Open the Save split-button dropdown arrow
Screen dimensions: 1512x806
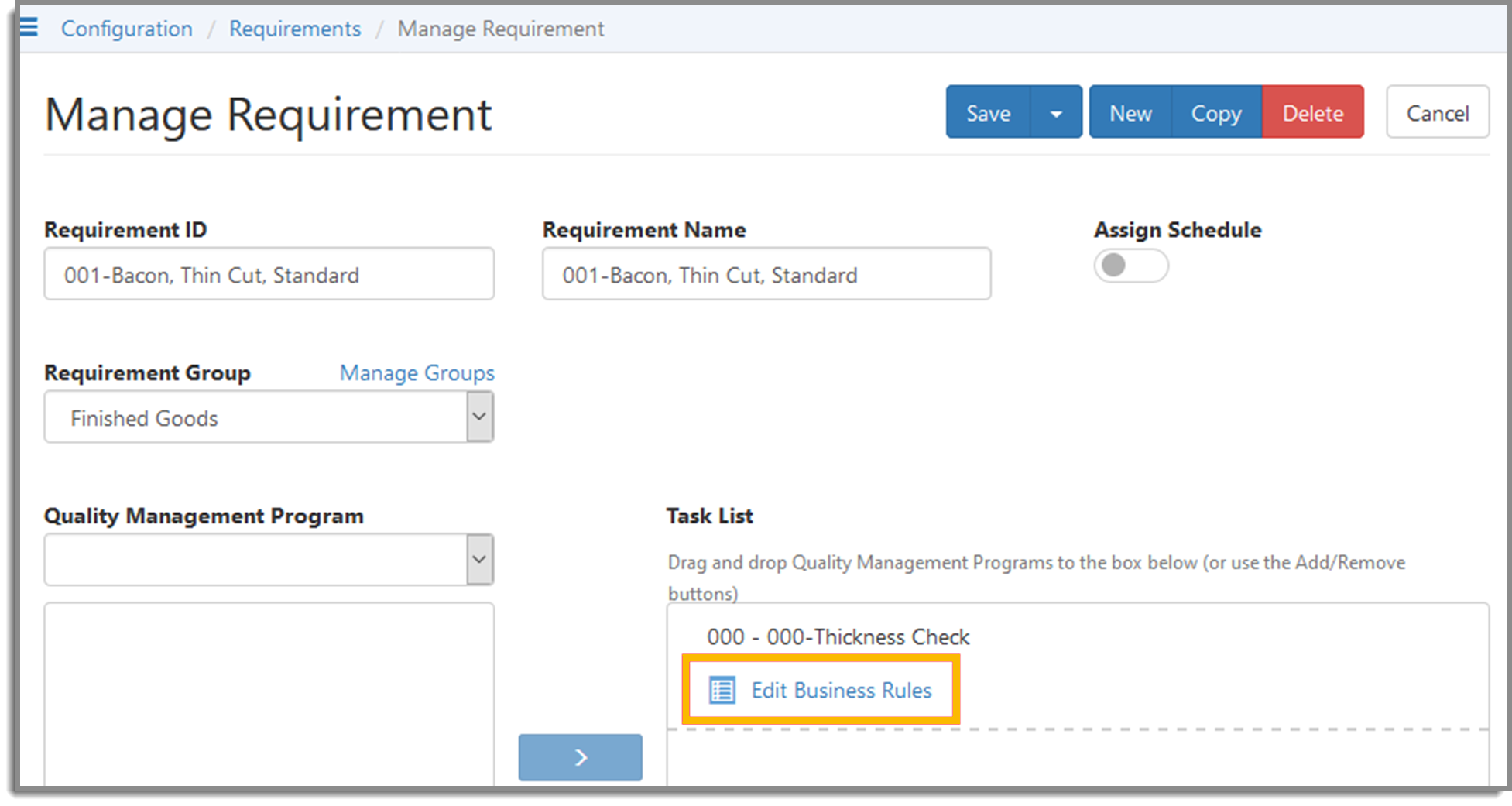[1056, 113]
